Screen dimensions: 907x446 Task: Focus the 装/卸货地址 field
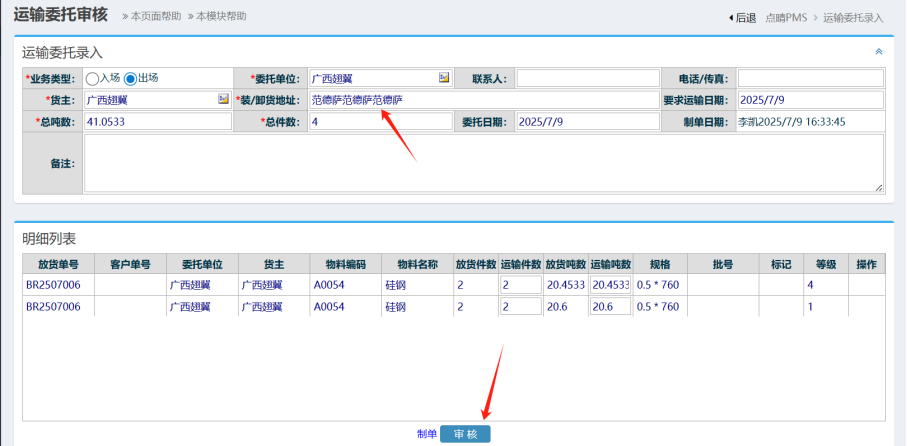pyautogui.click(x=482, y=100)
